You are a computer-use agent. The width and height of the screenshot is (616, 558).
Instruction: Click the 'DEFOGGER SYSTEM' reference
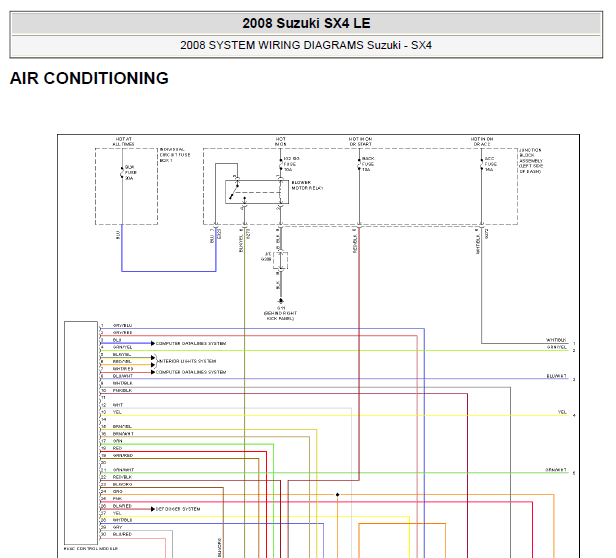[x=178, y=509]
